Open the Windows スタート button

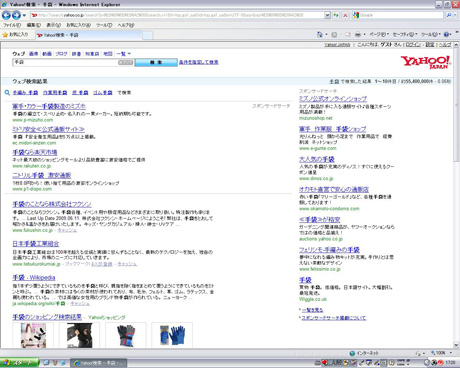19,363
